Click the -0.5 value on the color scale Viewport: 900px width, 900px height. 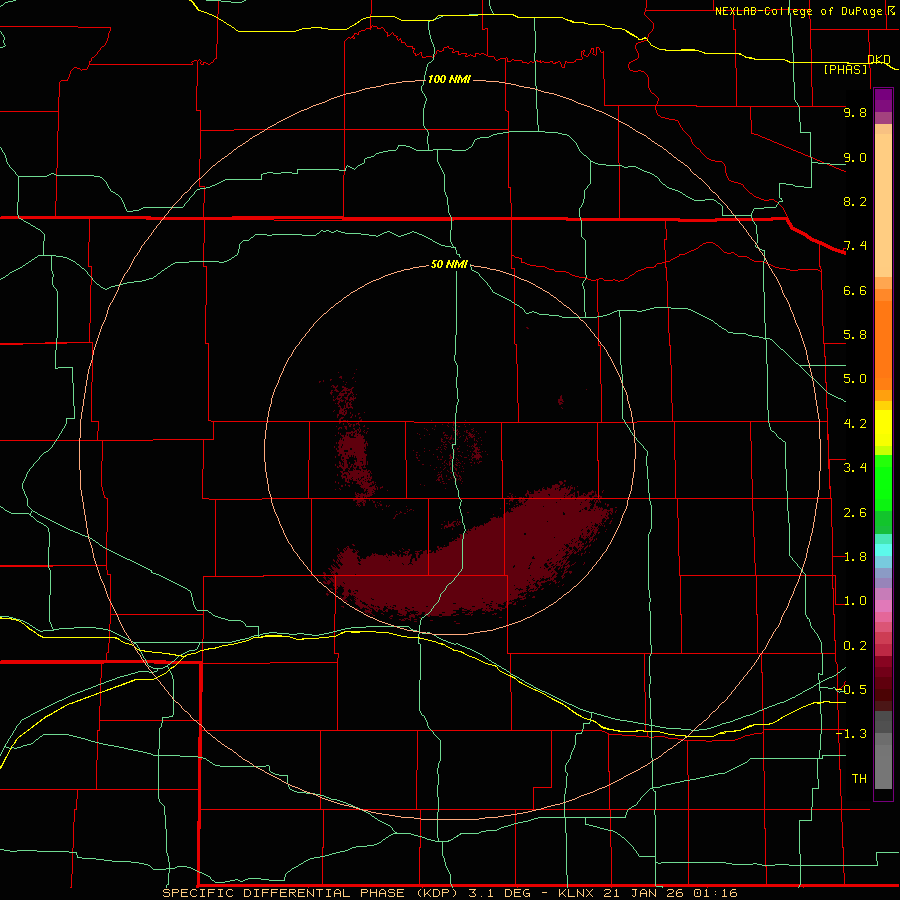(x=852, y=690)
